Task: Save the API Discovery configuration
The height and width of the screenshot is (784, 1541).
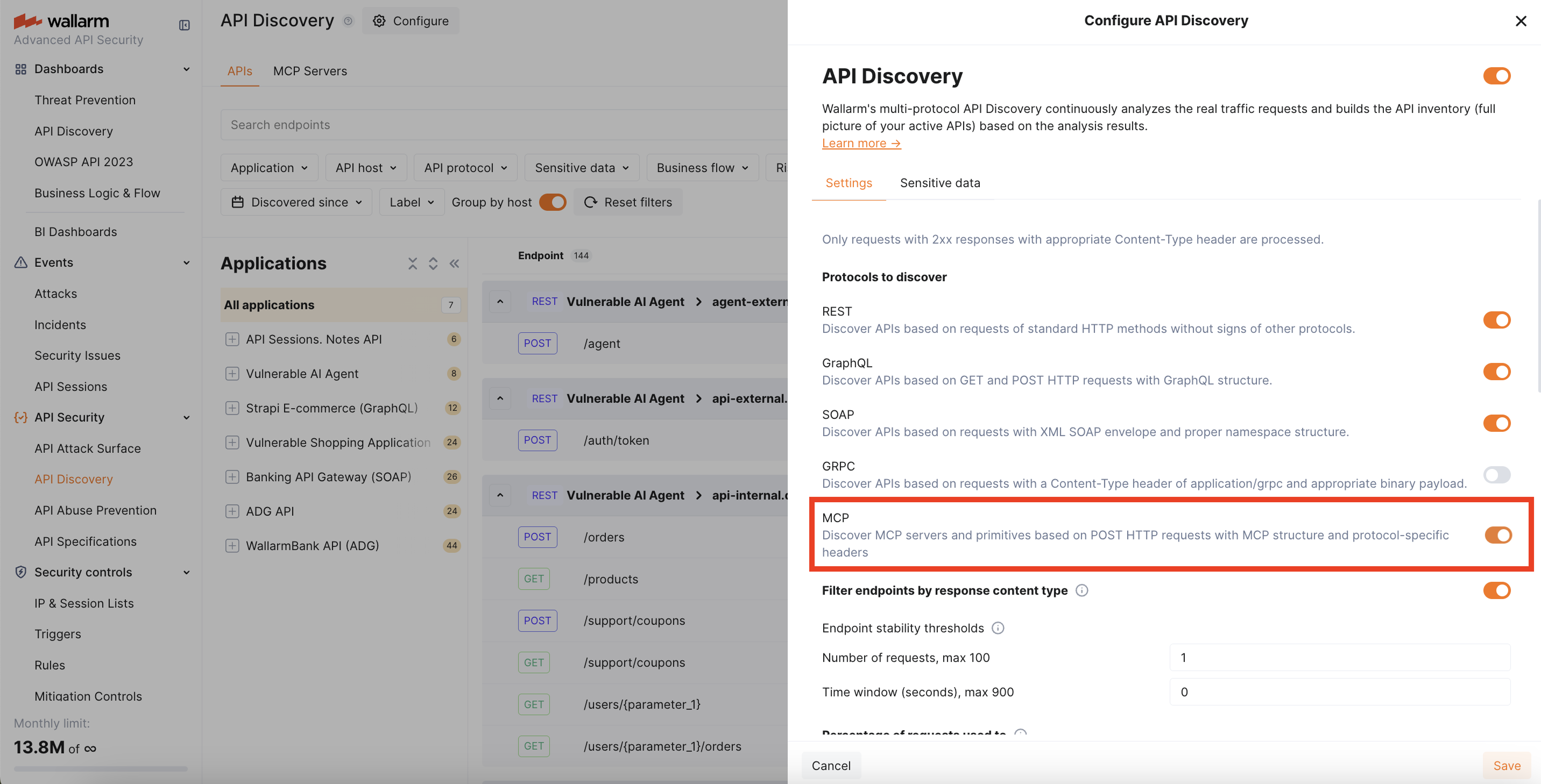Action: pos(1507,766)
